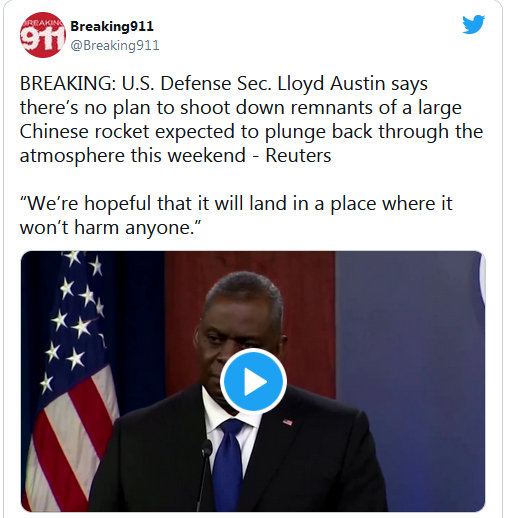Click the BREAKING: word starting the tweet
Image resolution: width=527 pixels, height=518 pixels.
point(68,83)
